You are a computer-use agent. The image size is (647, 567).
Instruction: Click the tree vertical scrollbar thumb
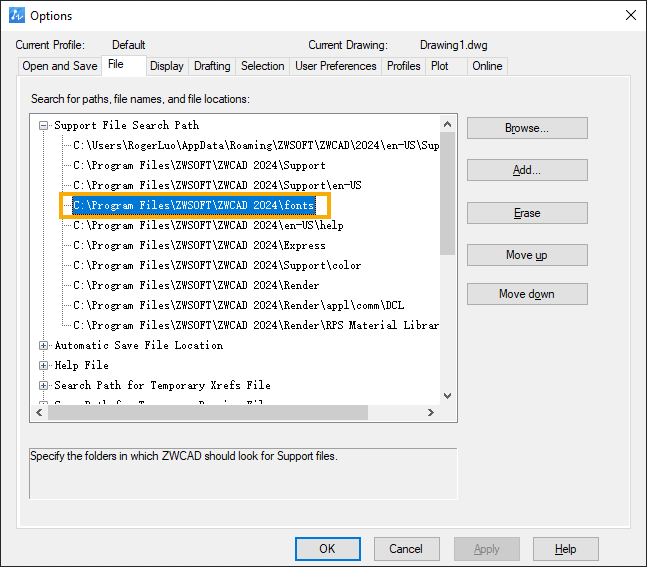coord(447,193)
